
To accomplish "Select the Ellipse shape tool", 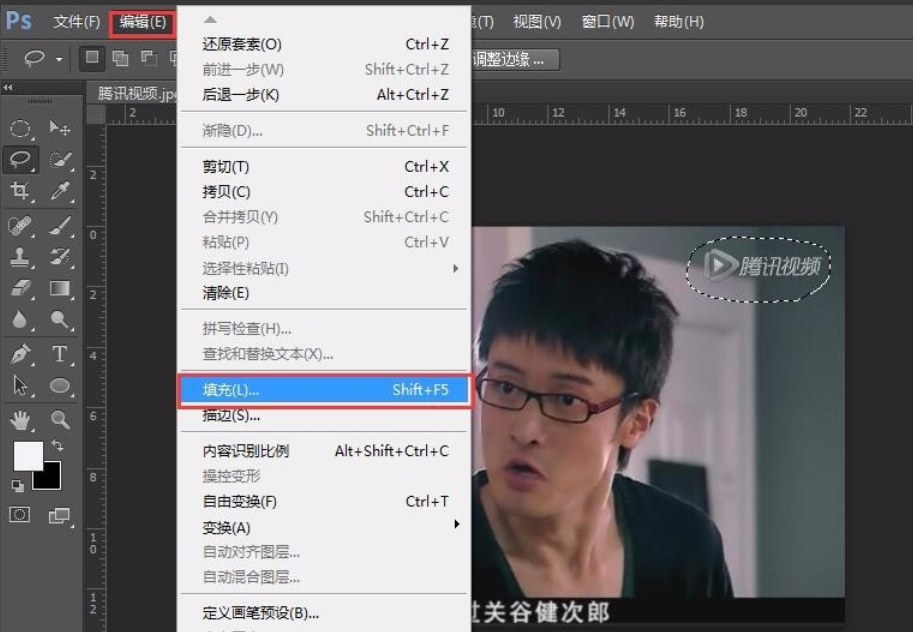I will tap(59, 386).
